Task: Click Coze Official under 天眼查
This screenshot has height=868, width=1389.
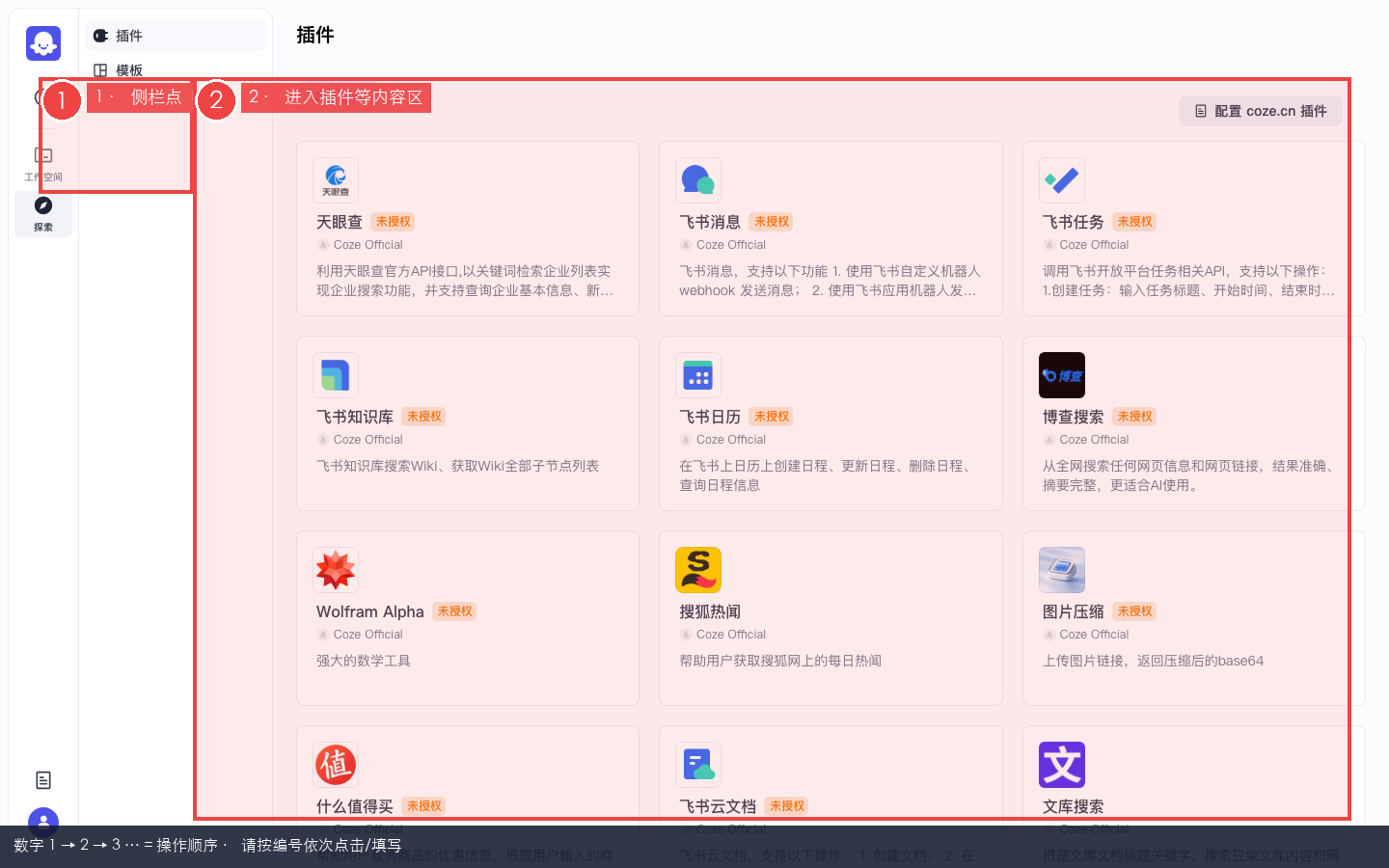Action: (368, 245)
